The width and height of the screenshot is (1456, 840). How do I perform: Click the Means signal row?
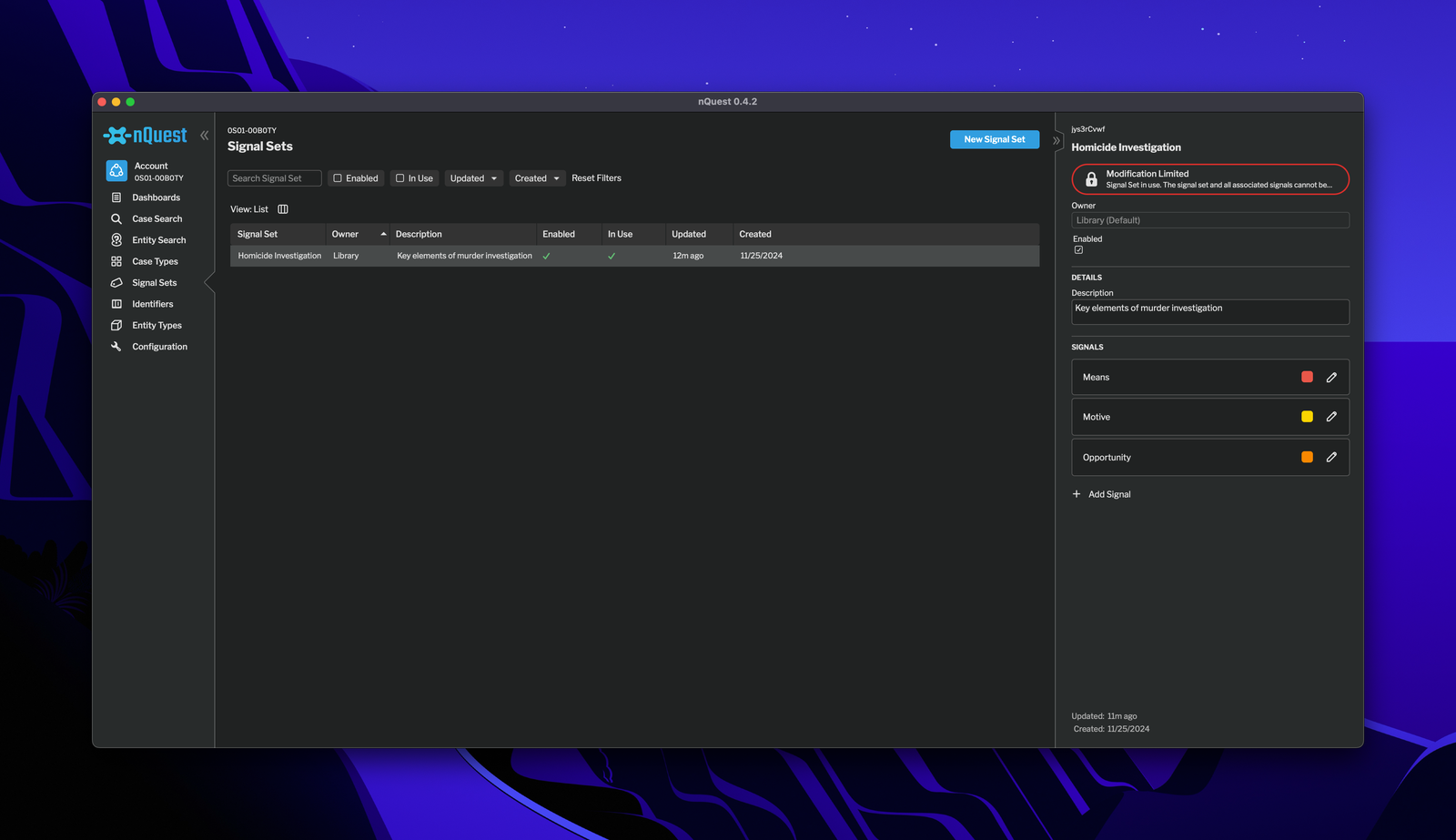click(1210, 377)
